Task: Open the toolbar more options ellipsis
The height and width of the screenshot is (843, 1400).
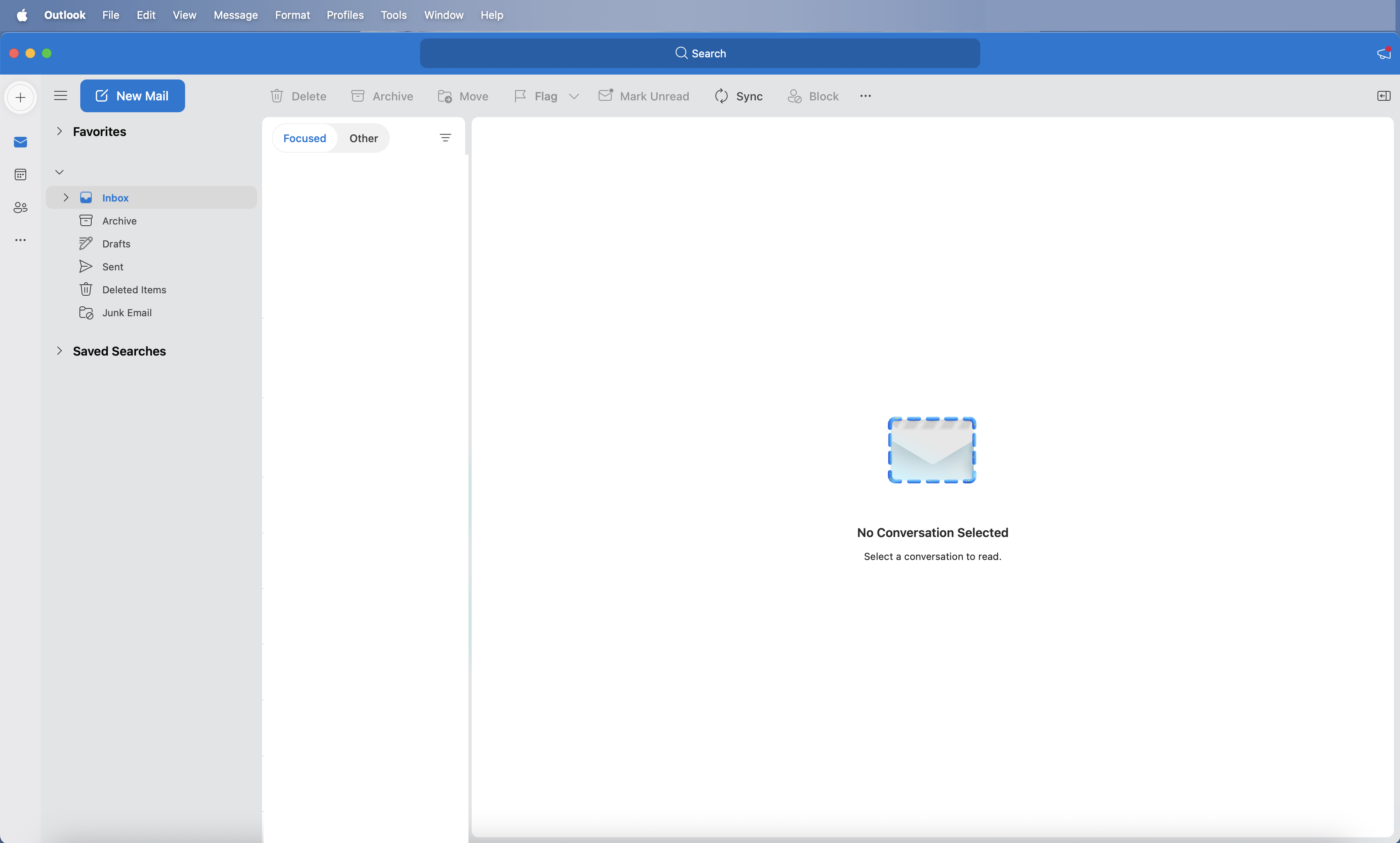Action: pos(865,96)
